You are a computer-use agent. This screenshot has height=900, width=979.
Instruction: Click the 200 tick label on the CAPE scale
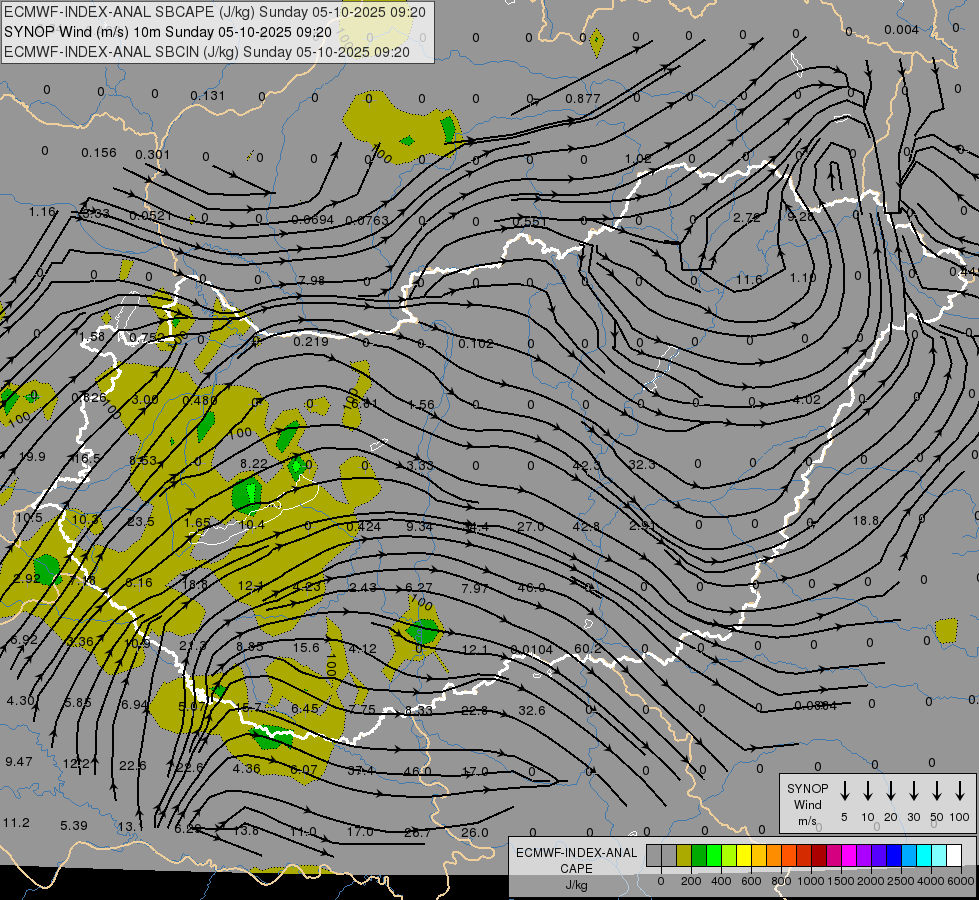691,881
